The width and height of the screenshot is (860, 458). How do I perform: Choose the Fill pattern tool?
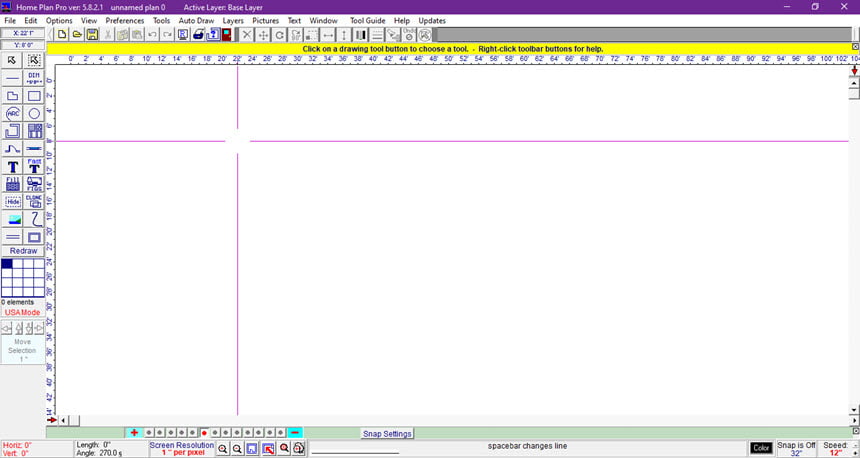tap(12, 184)
